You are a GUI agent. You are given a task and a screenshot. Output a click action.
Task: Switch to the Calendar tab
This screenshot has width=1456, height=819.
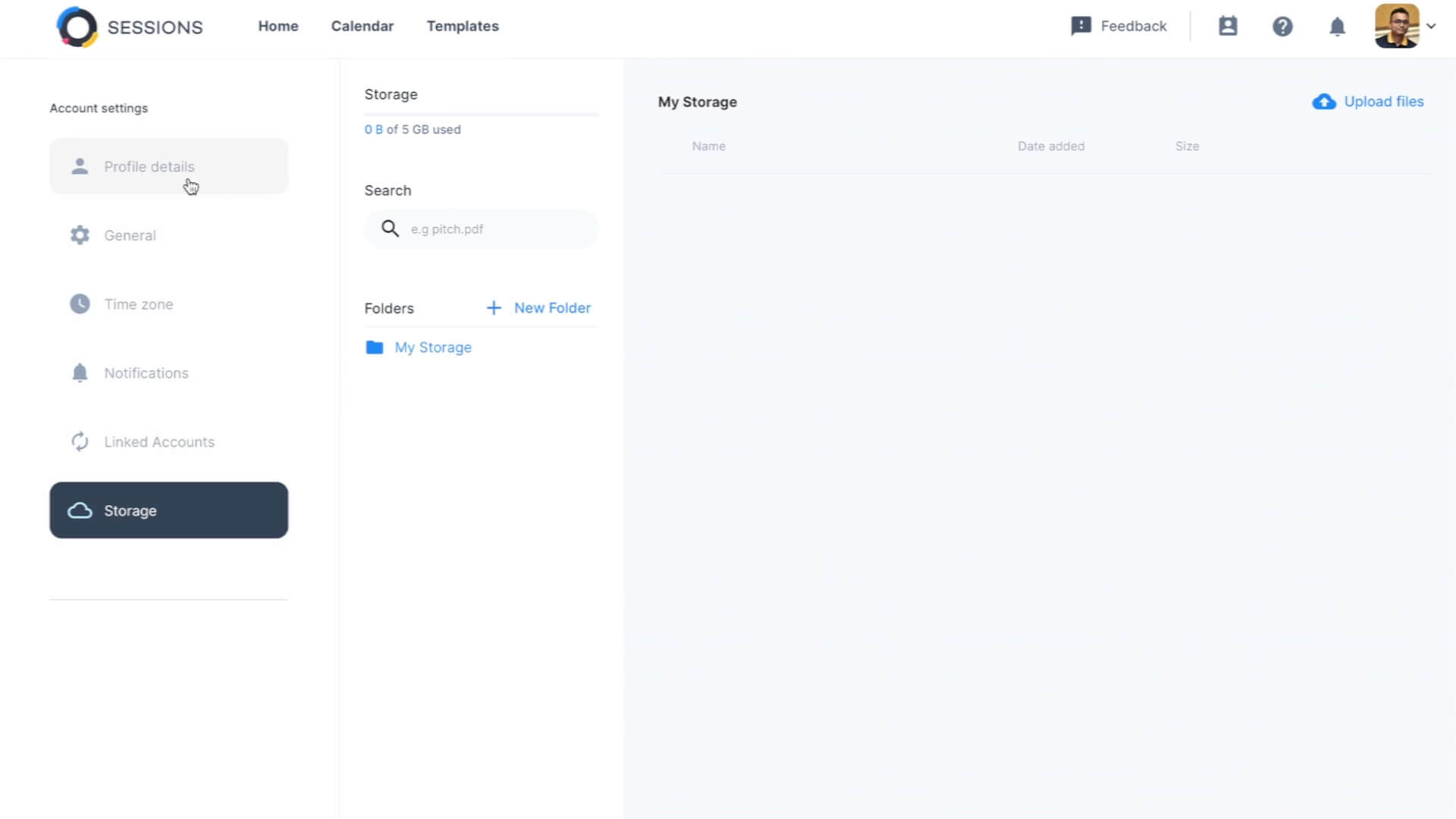[x=362, y=26]
